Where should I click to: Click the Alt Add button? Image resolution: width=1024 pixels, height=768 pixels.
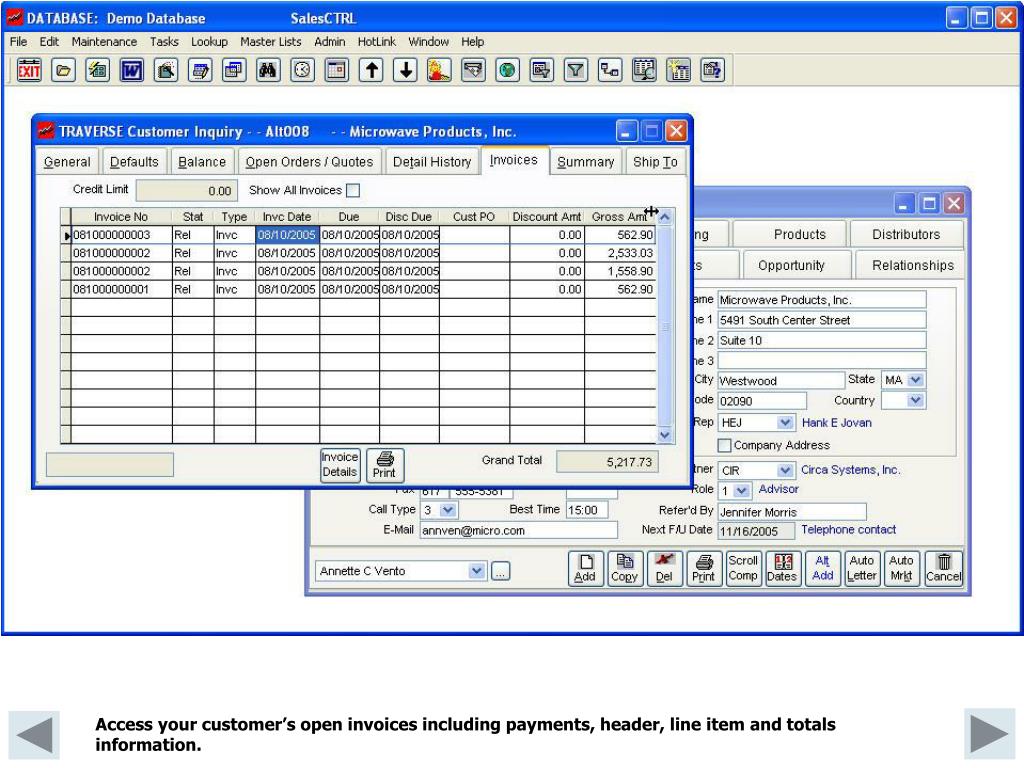(x=822, y=568)
